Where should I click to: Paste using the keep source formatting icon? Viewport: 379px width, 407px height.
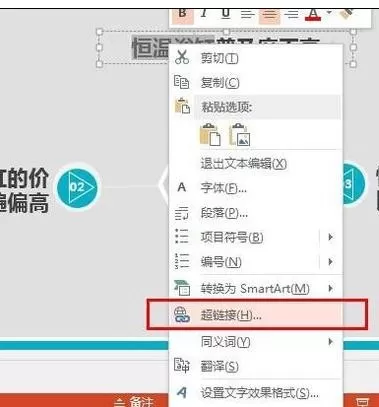pos(210,135)
